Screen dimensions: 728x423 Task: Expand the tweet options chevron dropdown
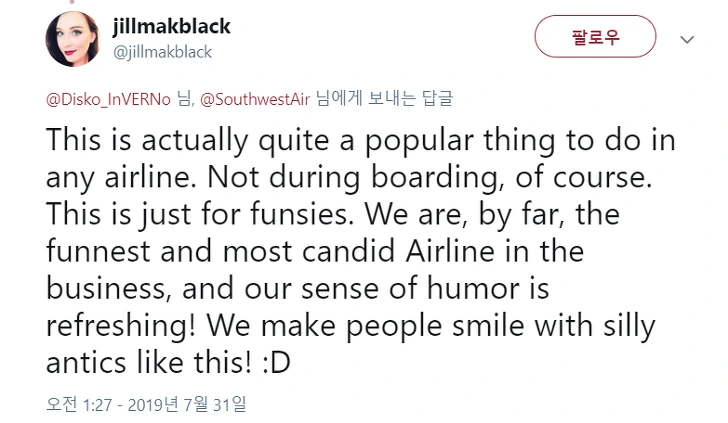pos(687,40)
